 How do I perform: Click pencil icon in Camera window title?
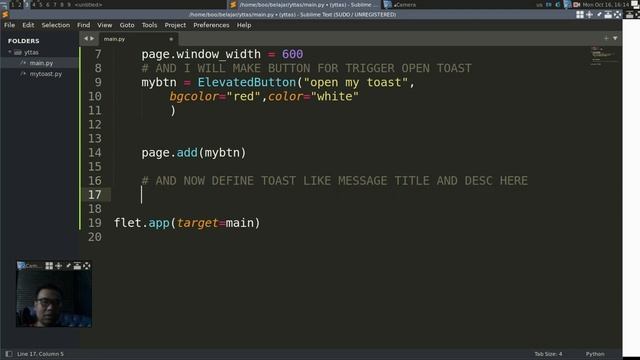pyautogui.click(x=68, y=266)
